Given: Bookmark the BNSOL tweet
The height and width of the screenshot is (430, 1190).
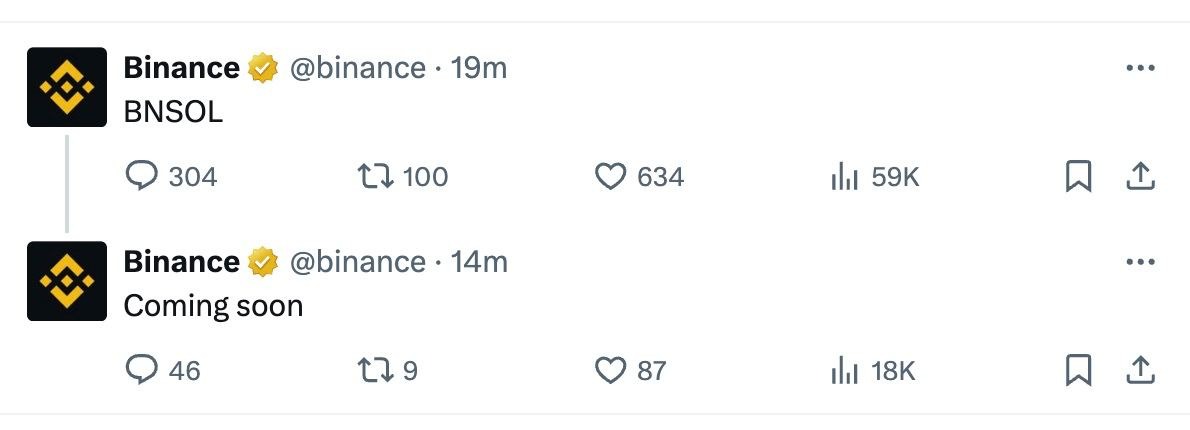Looking at the screenshot, I should pos(1078,177).
